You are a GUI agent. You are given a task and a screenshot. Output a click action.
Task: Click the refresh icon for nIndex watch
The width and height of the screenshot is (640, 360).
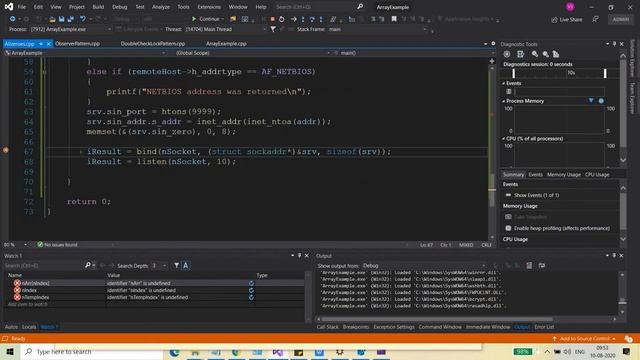pos(251,290)
